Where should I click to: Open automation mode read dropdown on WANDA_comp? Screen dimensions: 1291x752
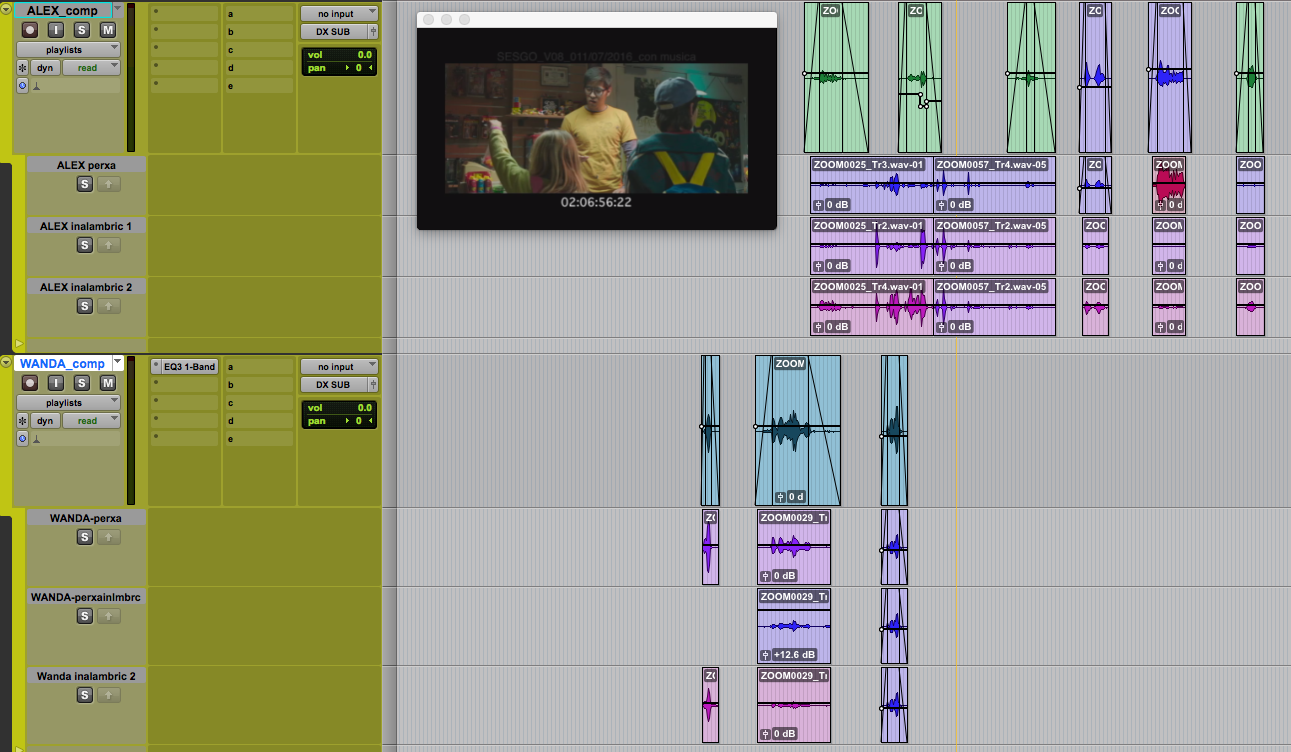[x=91, y=421]
